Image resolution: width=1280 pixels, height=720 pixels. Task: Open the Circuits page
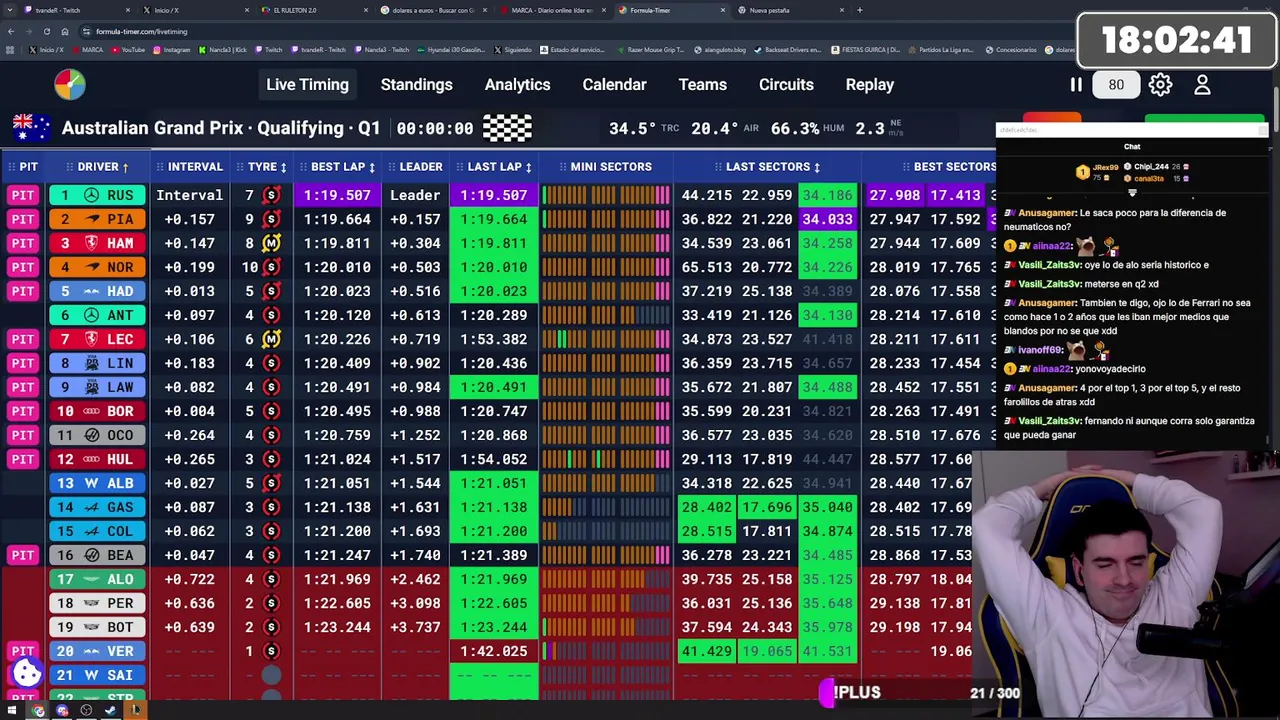[x=786, y=85]
